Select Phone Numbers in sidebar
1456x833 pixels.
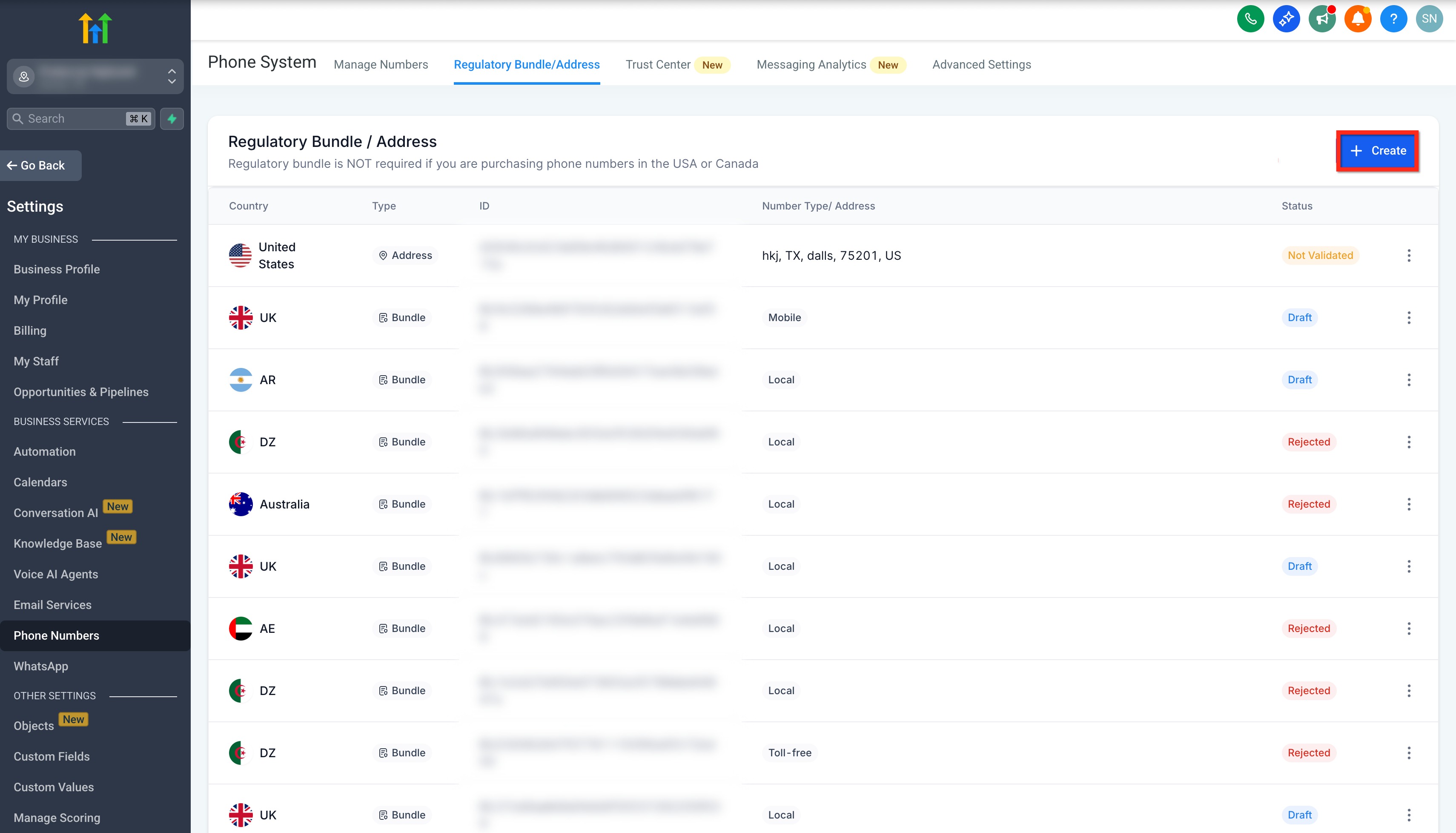(x=95, y=636)
